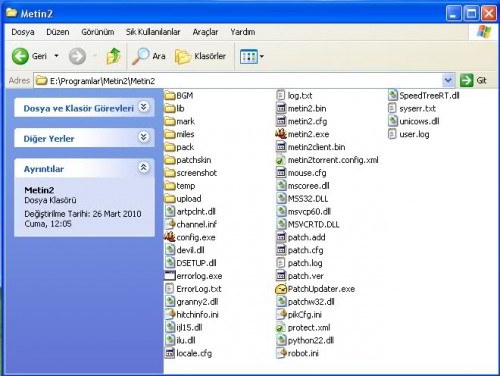Image resolution: width=500 pixels, height=376 pixels.
Task: Open the address bar dropdown
Action: [448, 80]
